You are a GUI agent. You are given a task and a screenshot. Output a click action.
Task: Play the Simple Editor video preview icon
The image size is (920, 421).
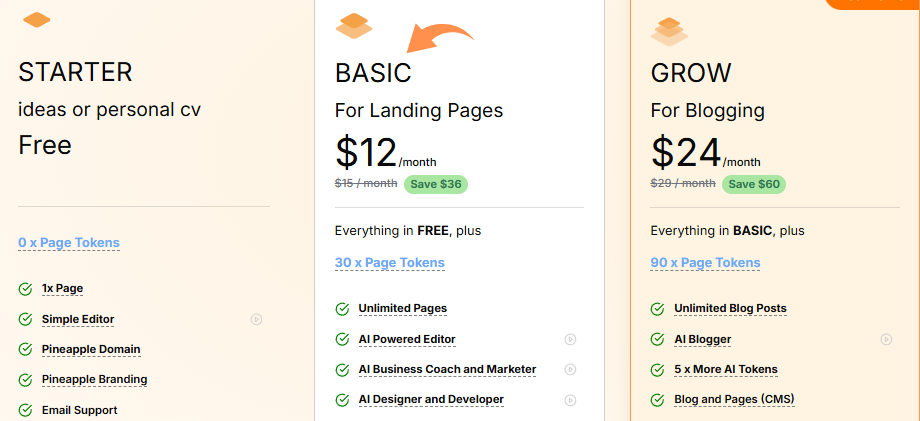(x=256, y=320)
